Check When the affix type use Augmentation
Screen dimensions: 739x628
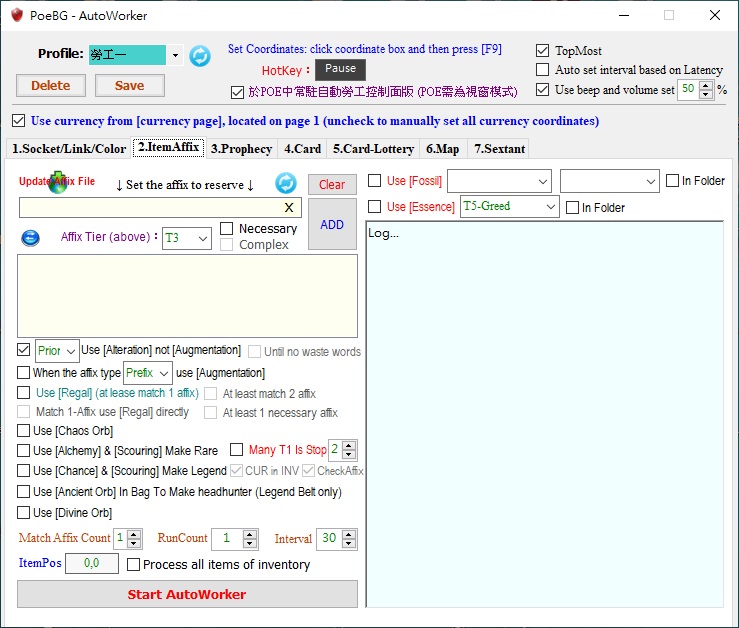[23, 372]
